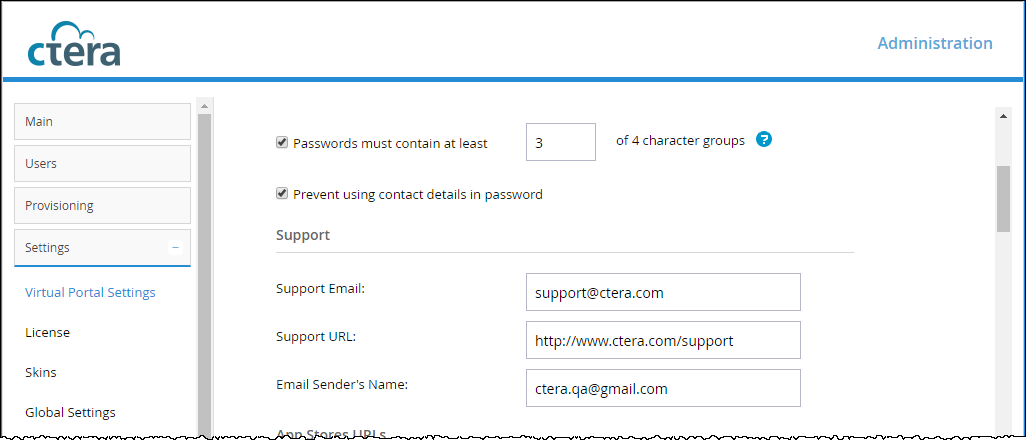This screenshot has width=1026, height=442.
Task: Click the Support URL field
Action: coord(663,340)
